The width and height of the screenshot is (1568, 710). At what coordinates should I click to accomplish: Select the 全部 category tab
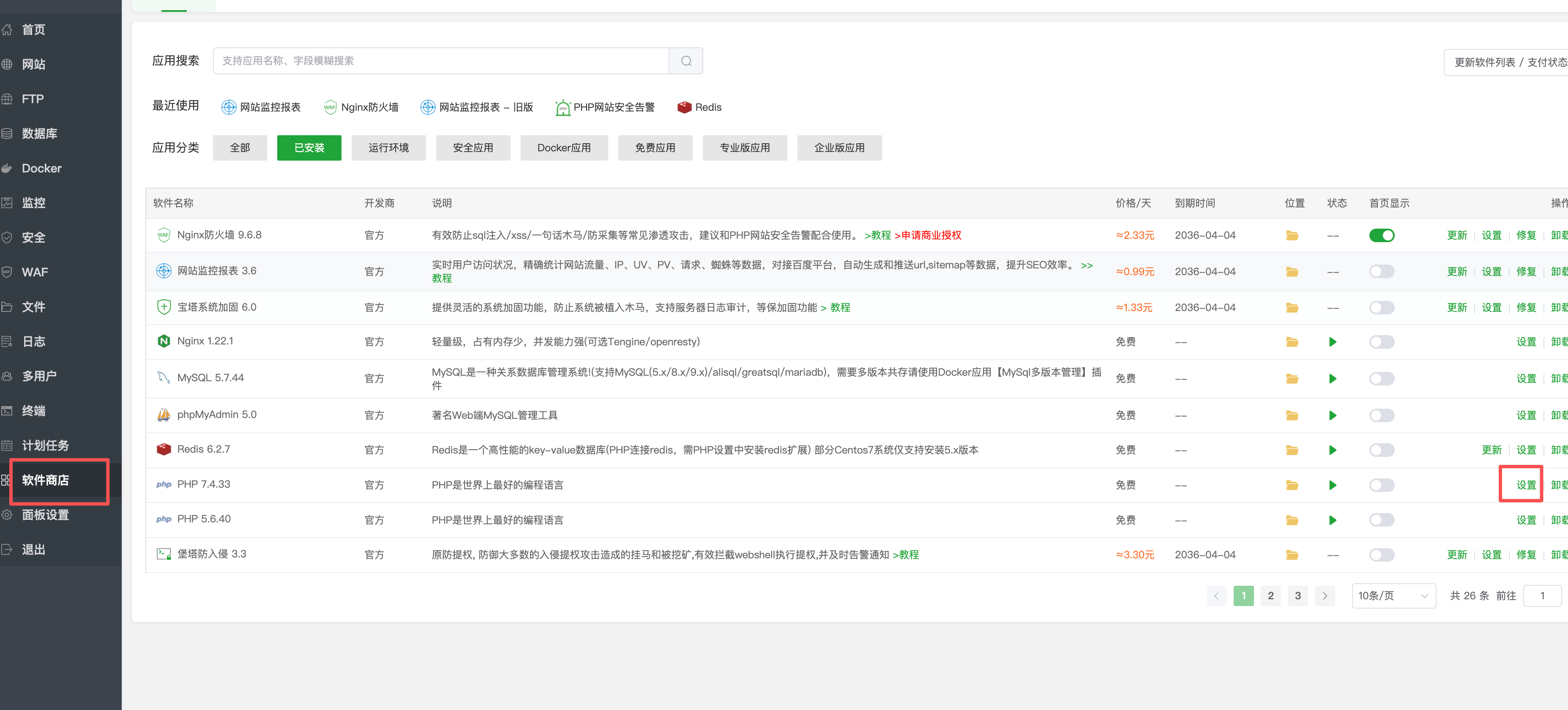tap(240, 148)
